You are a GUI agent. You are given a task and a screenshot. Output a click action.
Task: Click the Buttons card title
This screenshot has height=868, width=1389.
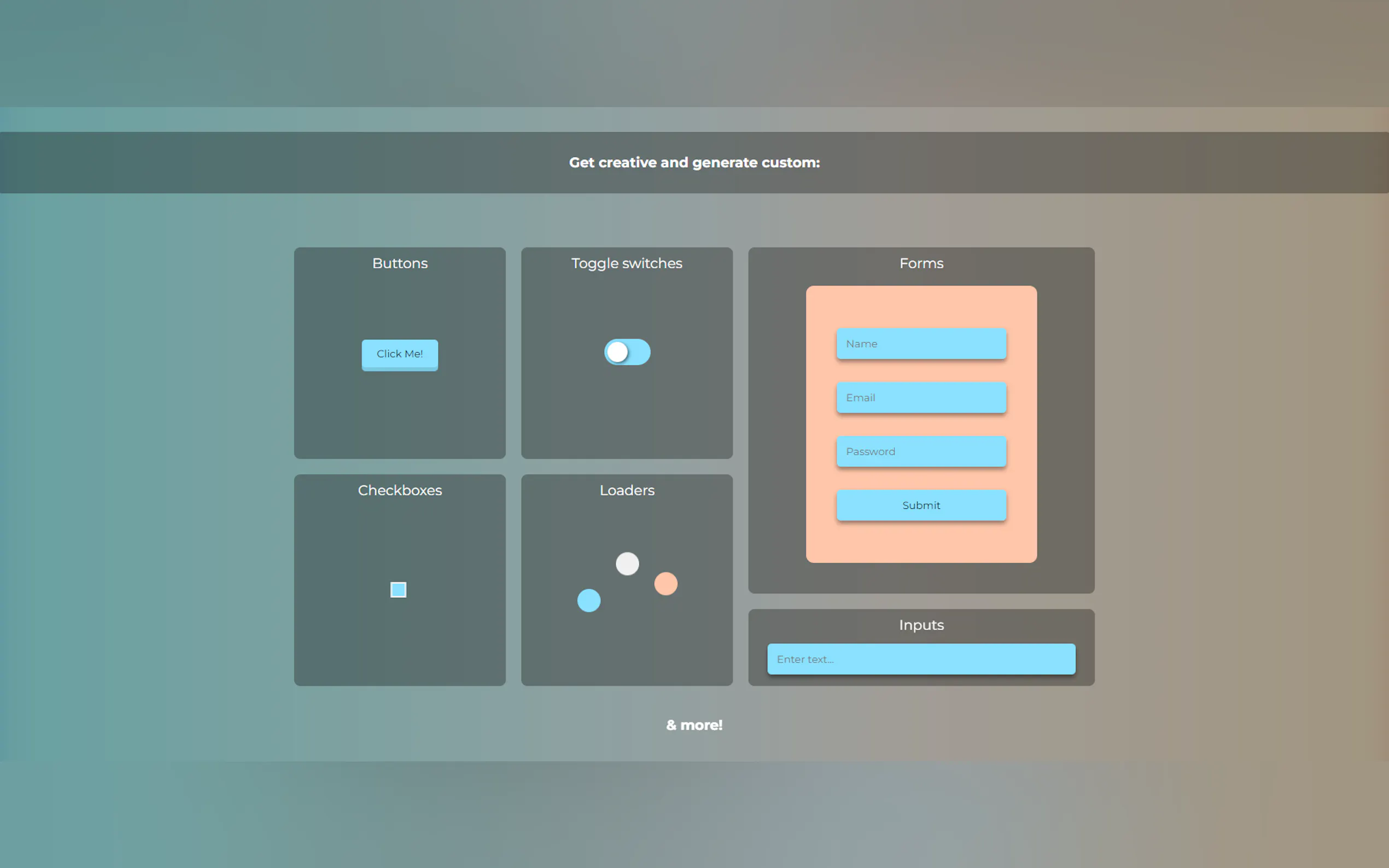pyautogui.click(x=400, y=263)
